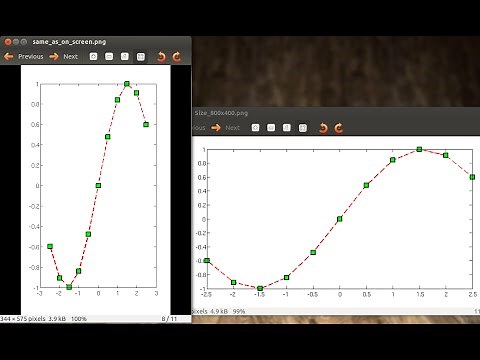The height and width of the screenshot is (360, 480).
Task: Click the size_800x400.png title bar text
Action: [x=221, y=113]
